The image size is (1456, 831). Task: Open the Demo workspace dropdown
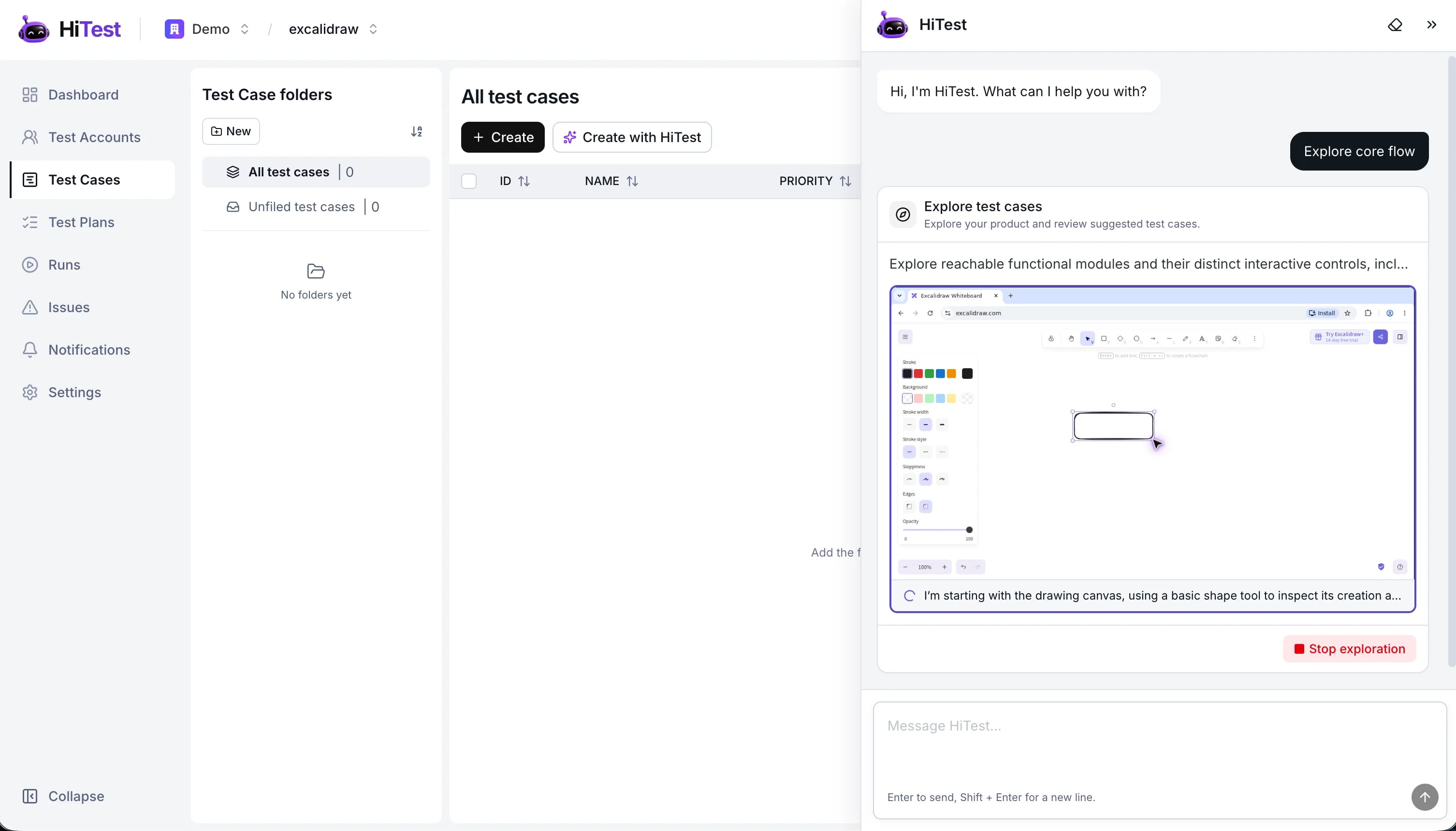(208, 29)
